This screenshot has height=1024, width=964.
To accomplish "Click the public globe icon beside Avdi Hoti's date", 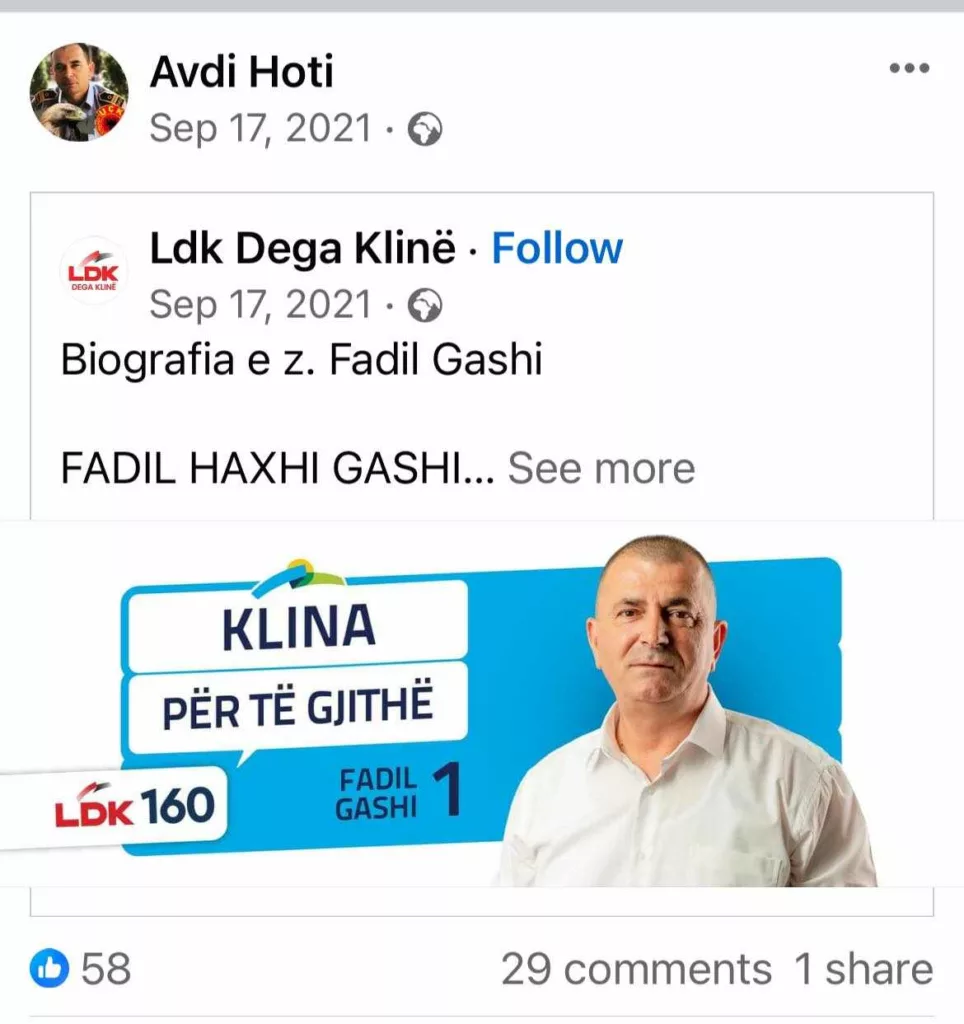I will pyautogui.click(x=425, y=129).
